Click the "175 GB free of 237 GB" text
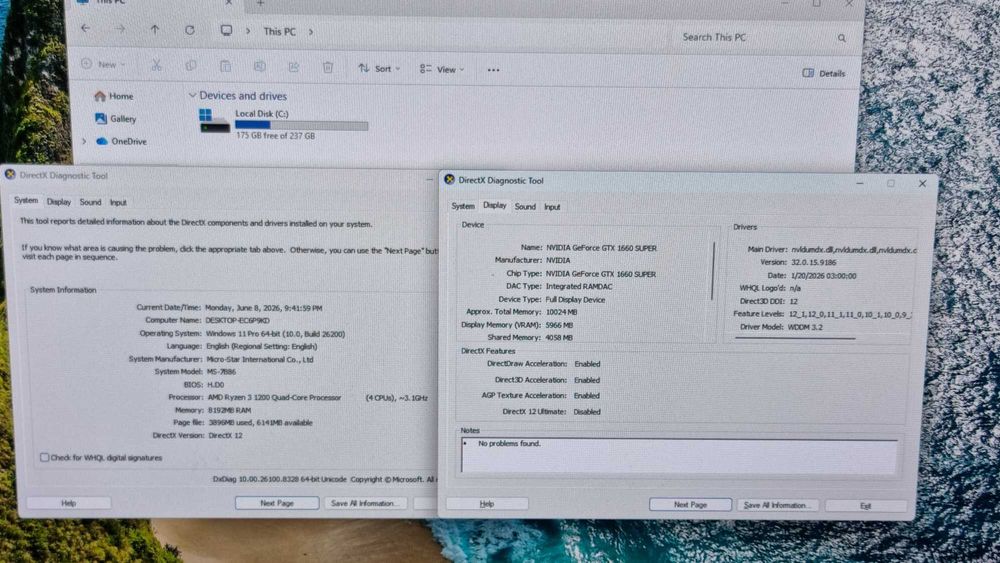Screen dimensions: 1000x563 tap(276, 136)
